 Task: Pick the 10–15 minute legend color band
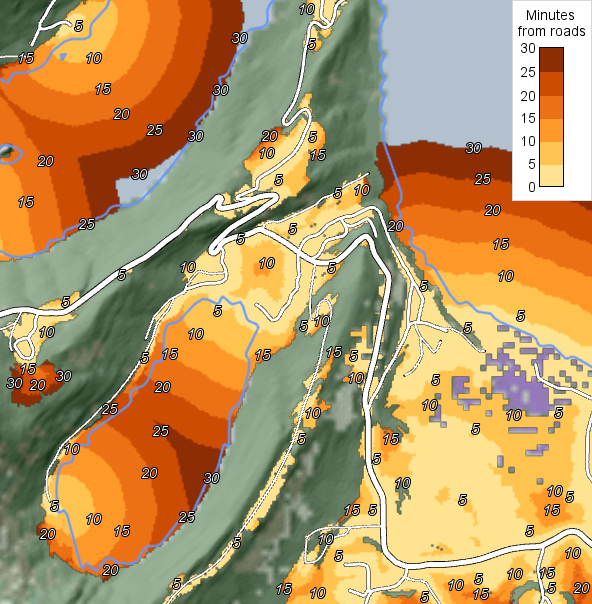551,130
